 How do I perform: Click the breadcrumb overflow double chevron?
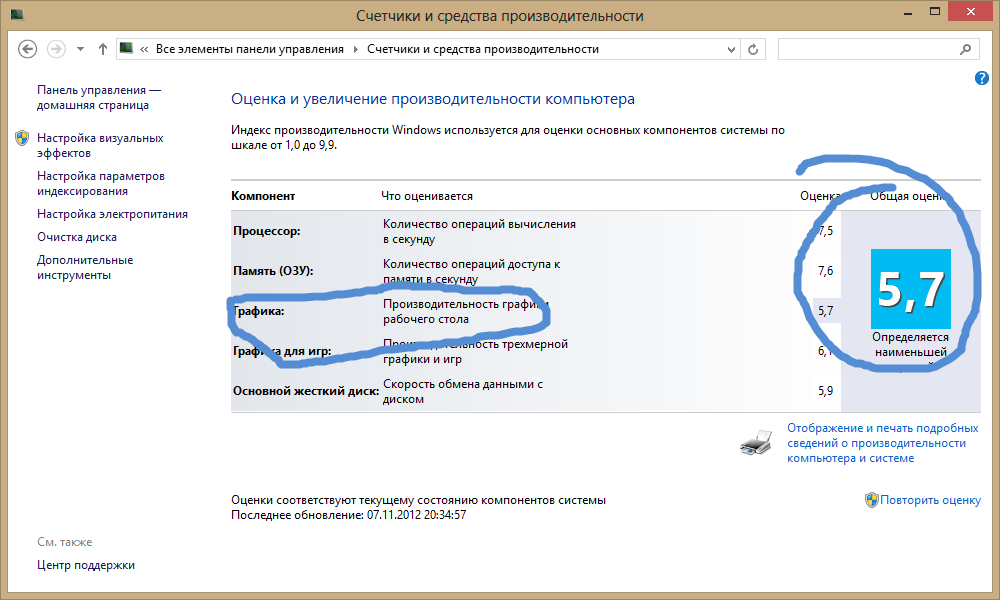(144, 49)
